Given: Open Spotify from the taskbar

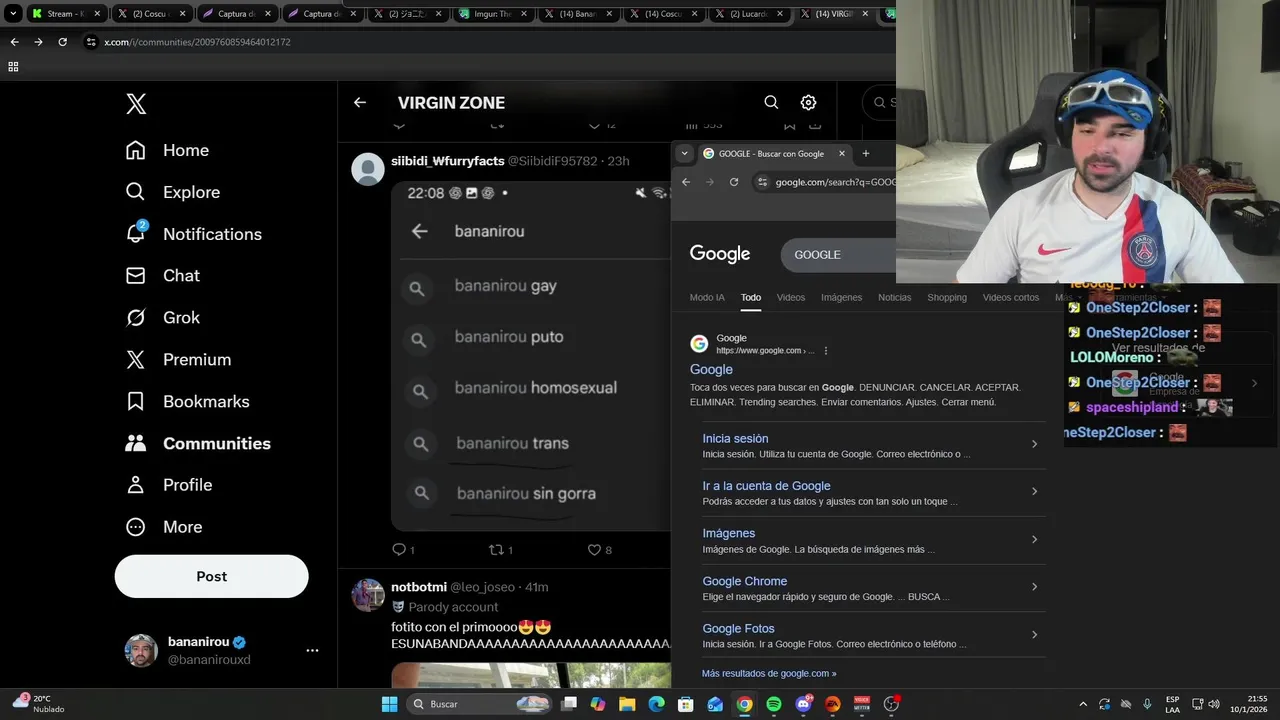Looking at the screenshot, I should click(774, 704).
